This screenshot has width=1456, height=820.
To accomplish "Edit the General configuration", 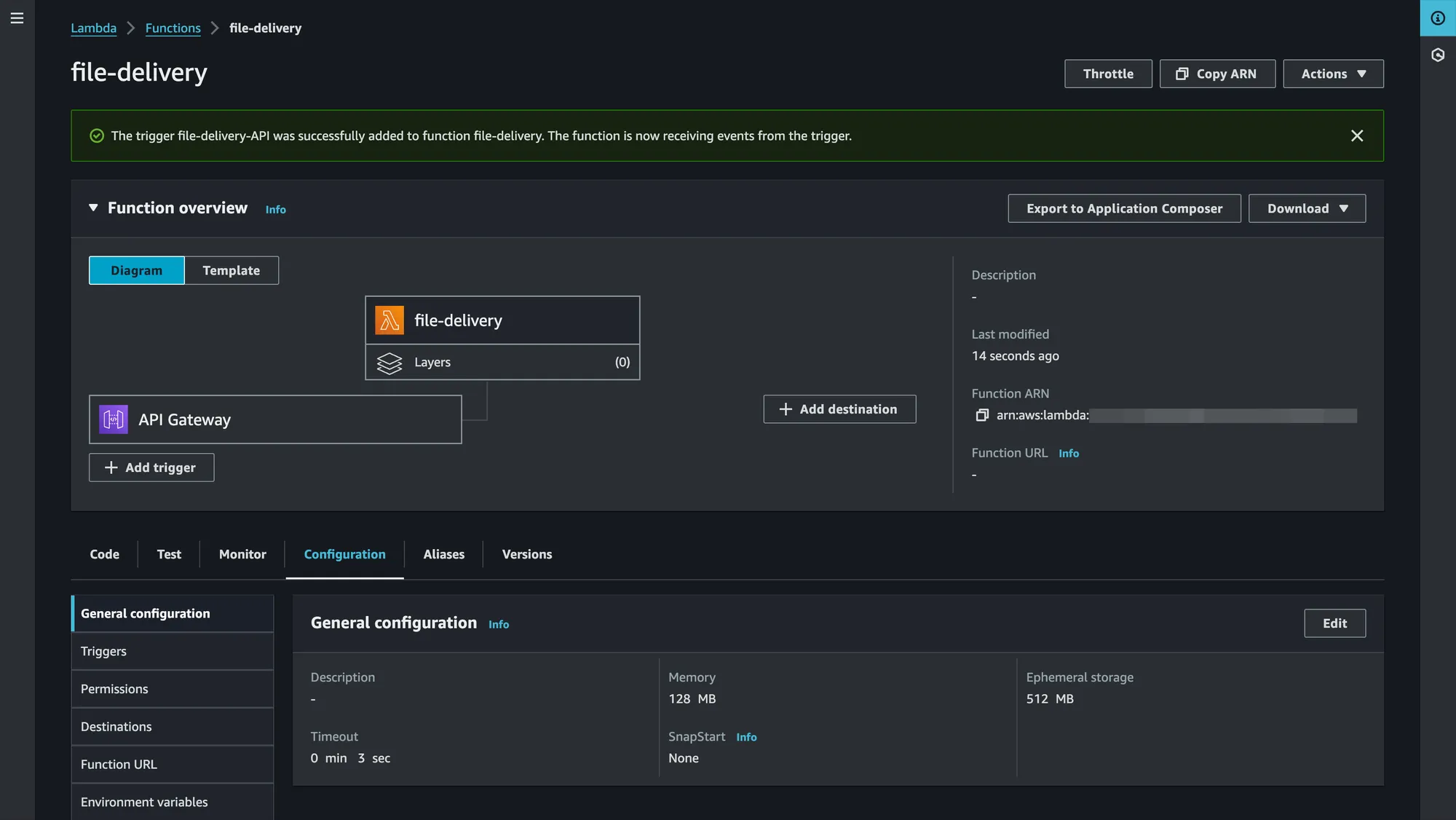I will click(1334, 623).
